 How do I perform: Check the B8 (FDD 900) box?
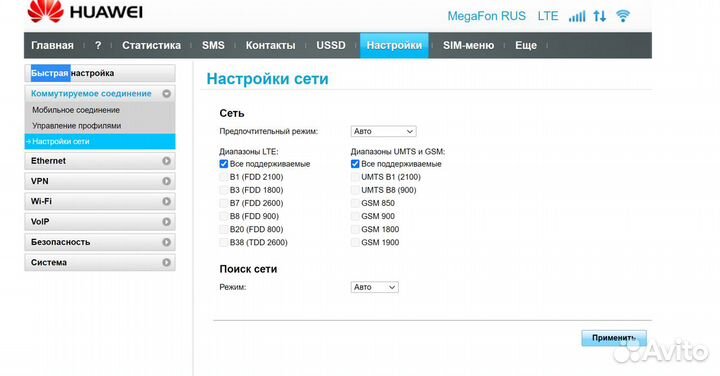(x=224, y=216)
